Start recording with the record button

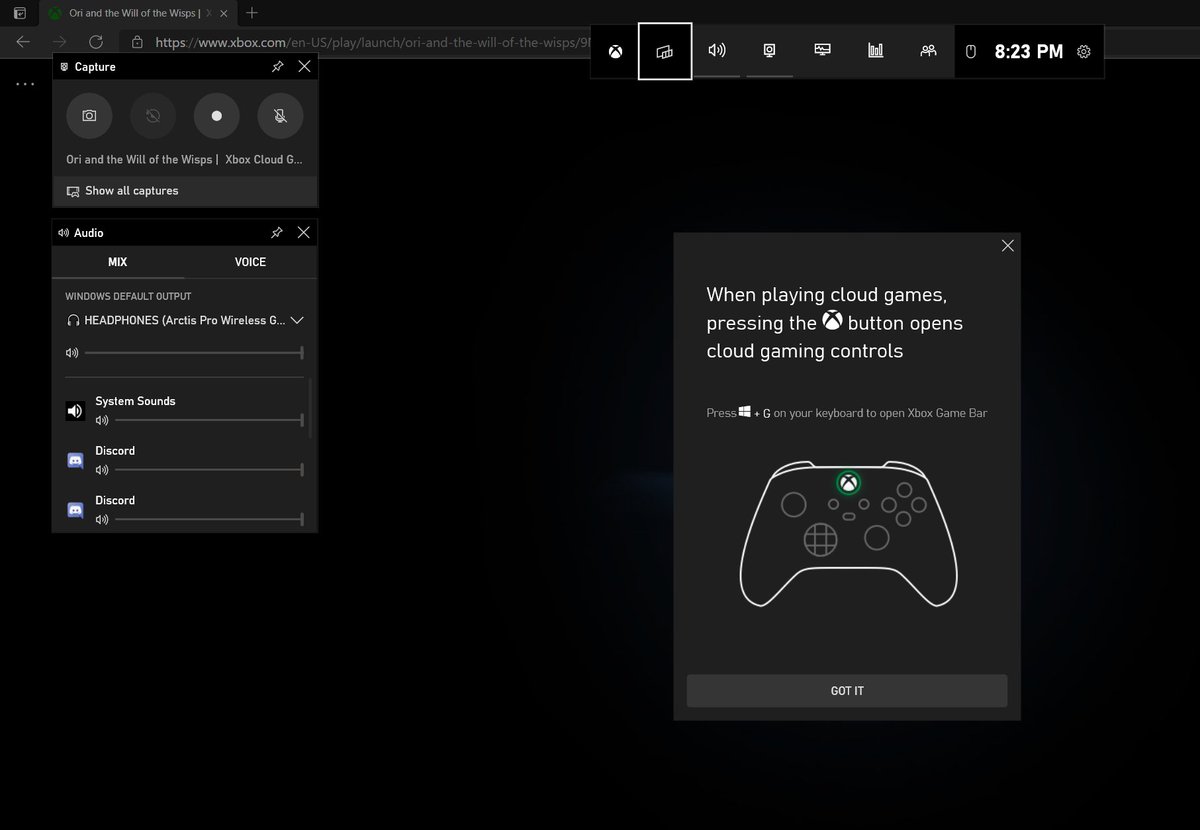217,116
